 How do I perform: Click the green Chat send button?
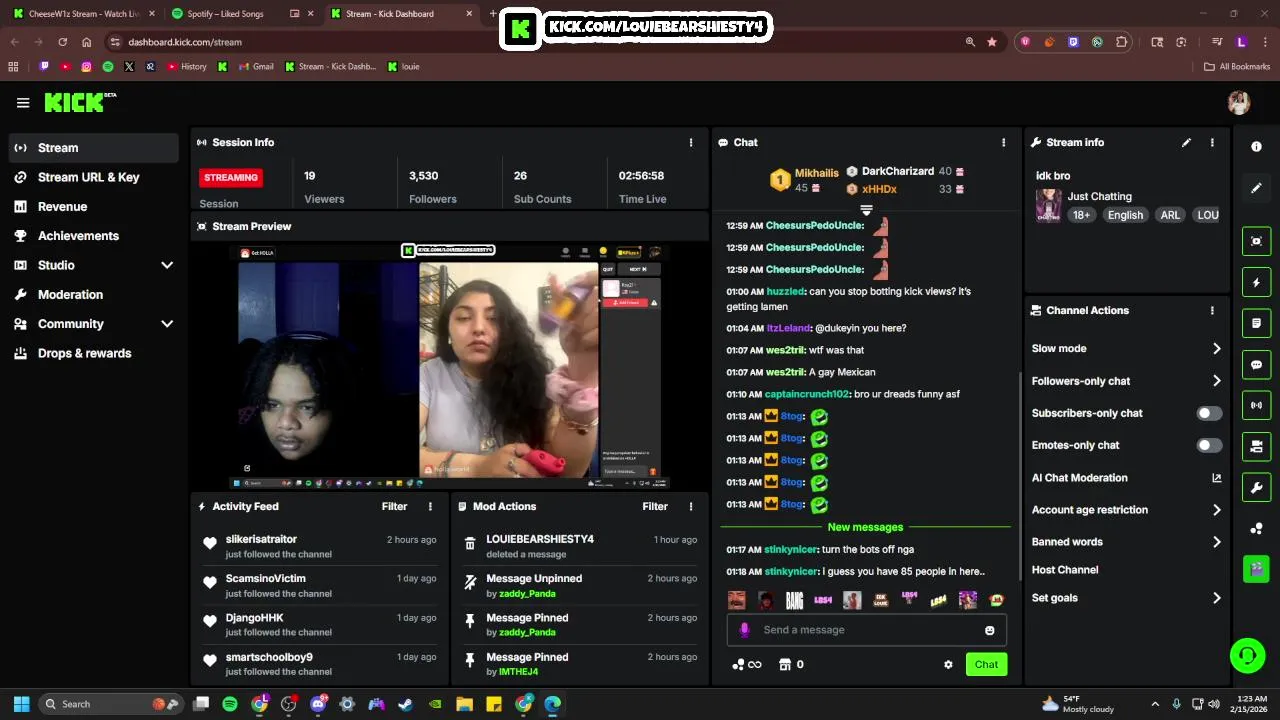click(986, 664)
